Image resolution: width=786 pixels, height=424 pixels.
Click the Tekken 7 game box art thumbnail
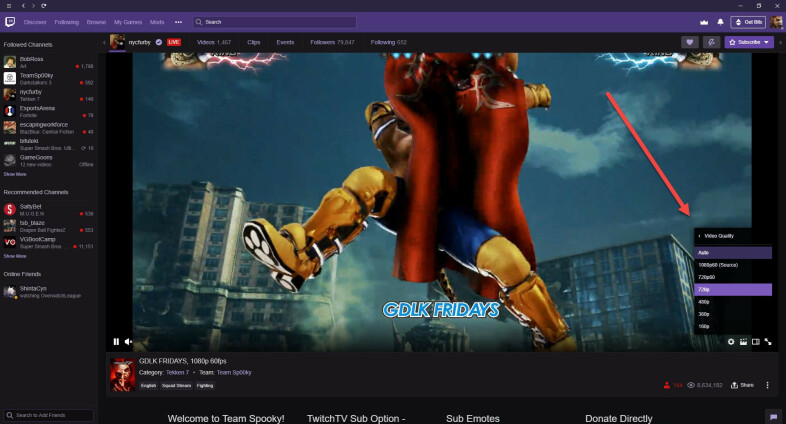point(123,374)
